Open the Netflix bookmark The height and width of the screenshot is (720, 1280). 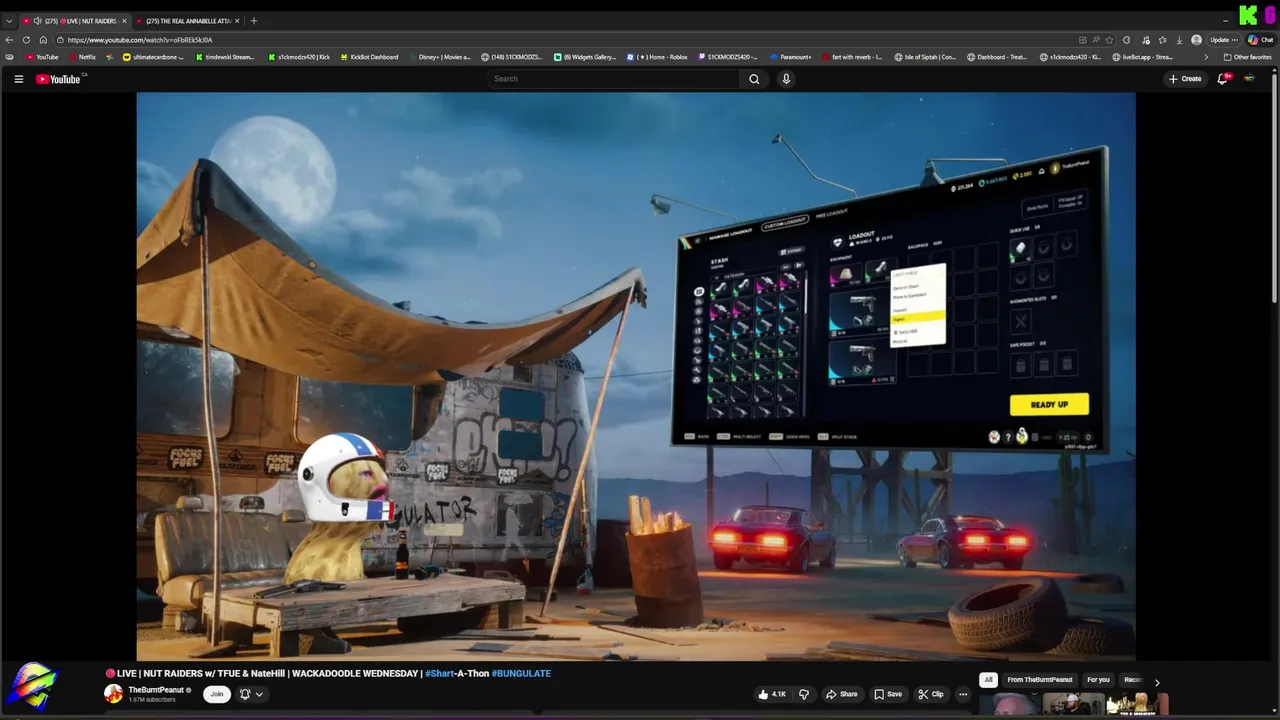click(81, 57)
